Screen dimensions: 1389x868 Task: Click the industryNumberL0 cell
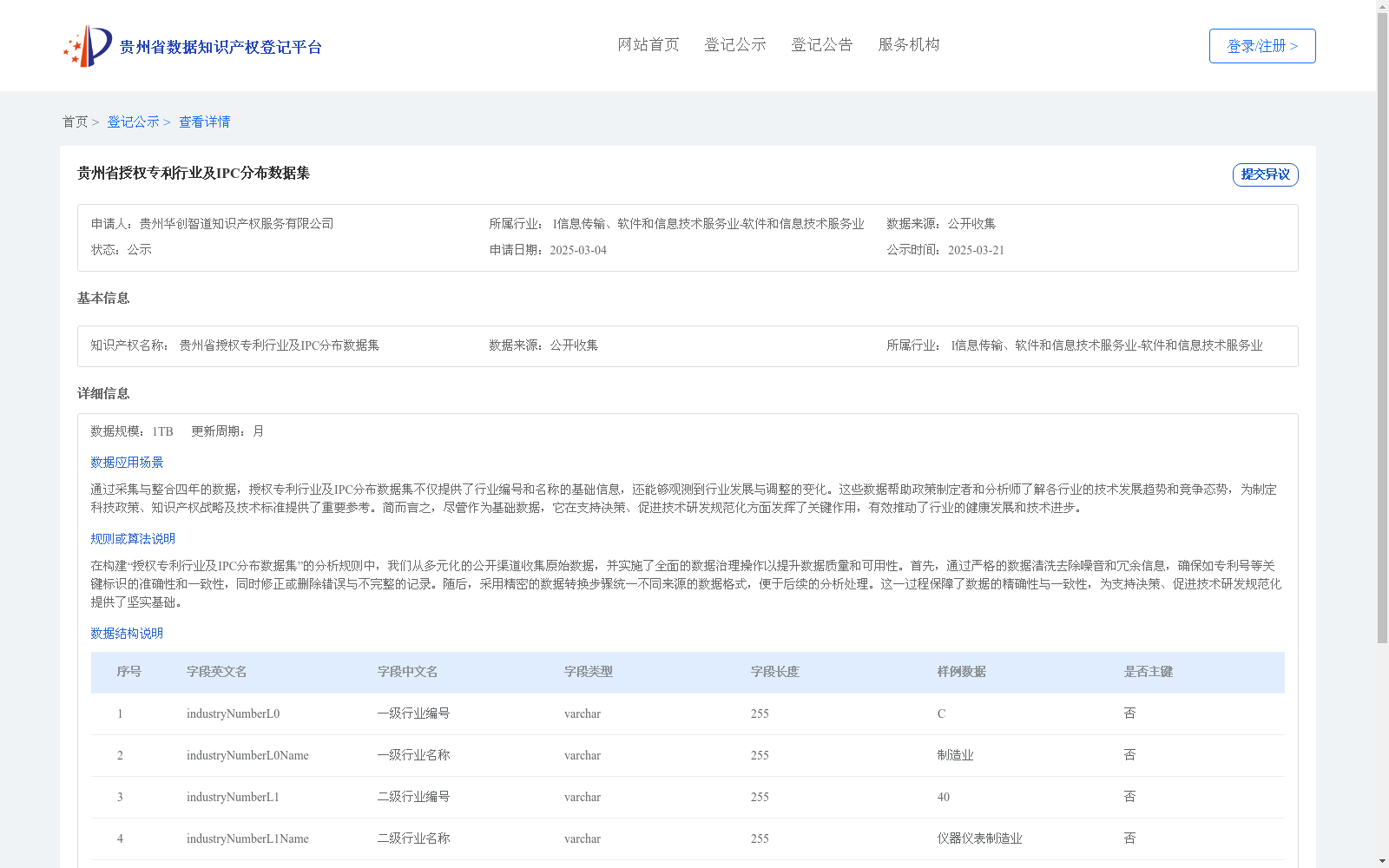click(x=233, y=713)
